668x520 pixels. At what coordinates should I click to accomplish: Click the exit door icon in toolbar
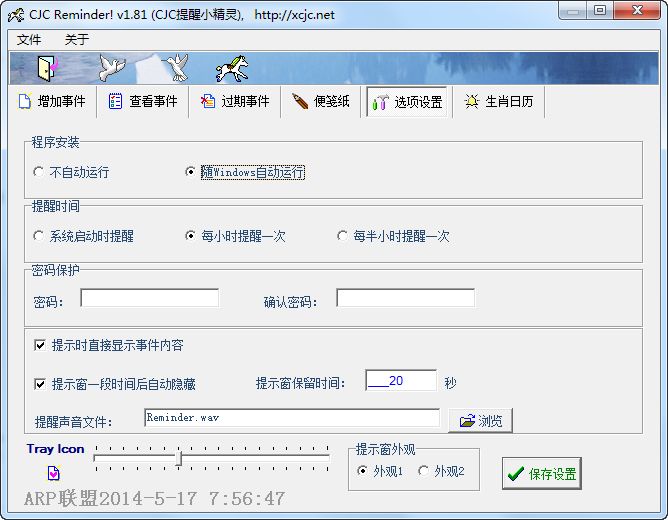tap(47, 68)
